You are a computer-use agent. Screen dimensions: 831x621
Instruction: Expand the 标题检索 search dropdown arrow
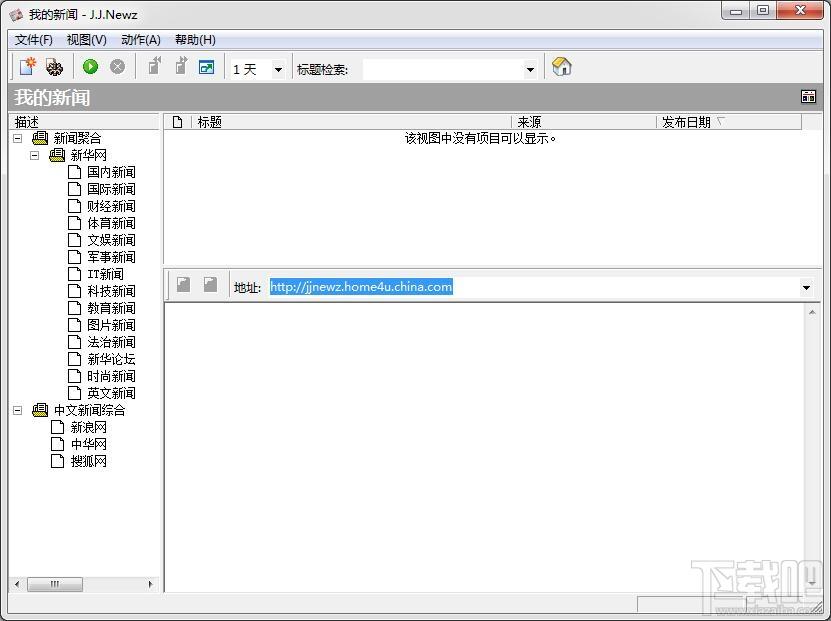(x=529, y=69)
